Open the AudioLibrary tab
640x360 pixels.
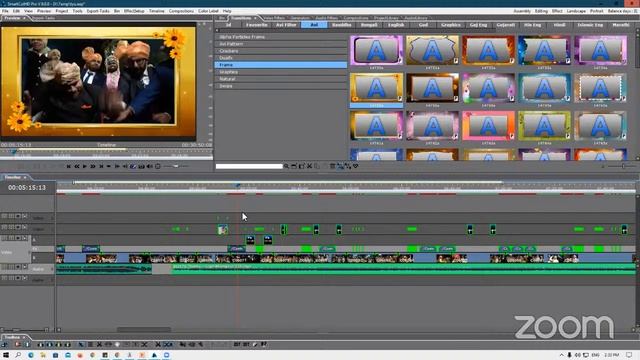coord(416,18)
